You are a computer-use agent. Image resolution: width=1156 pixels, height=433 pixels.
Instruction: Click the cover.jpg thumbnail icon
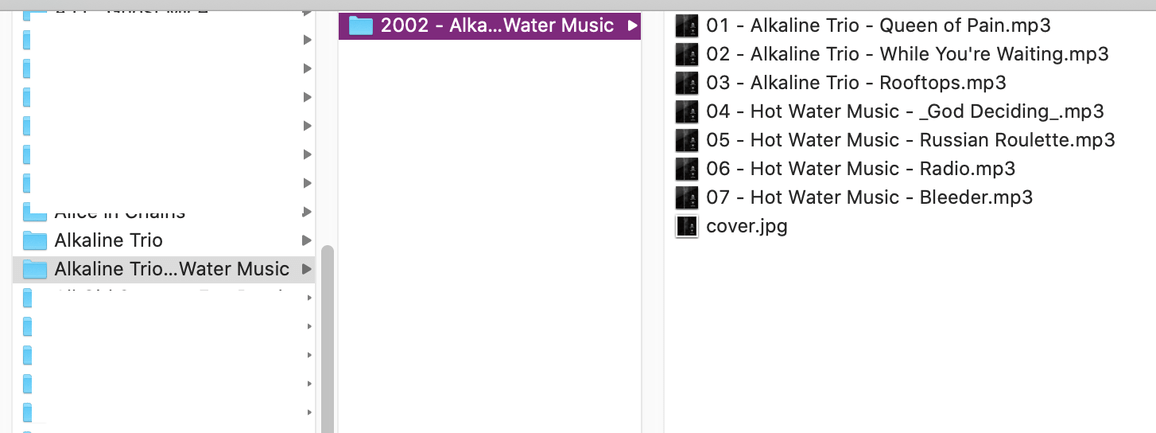pos(686,227)
